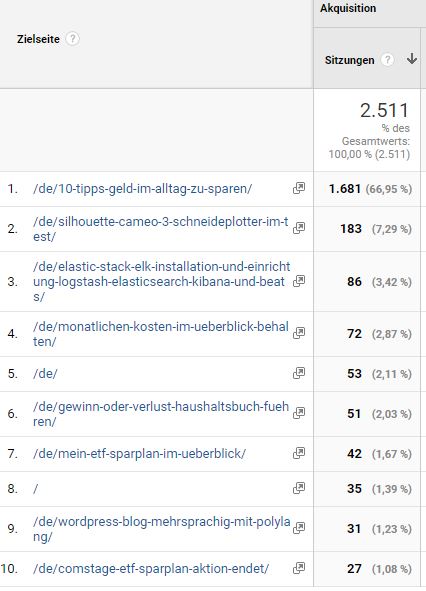Click external link icon beside /de/ row
The image size is (426, 591).
click(299, 373)
